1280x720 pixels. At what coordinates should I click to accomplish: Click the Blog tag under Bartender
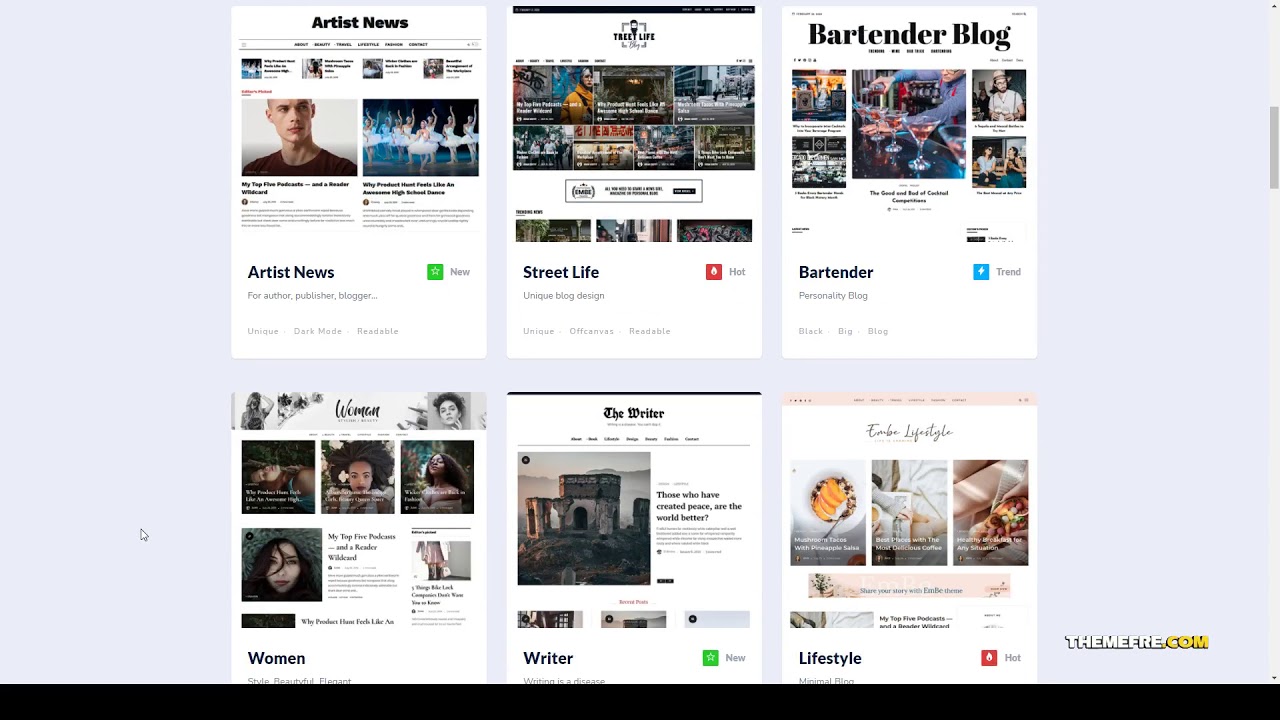coord(878,331)
